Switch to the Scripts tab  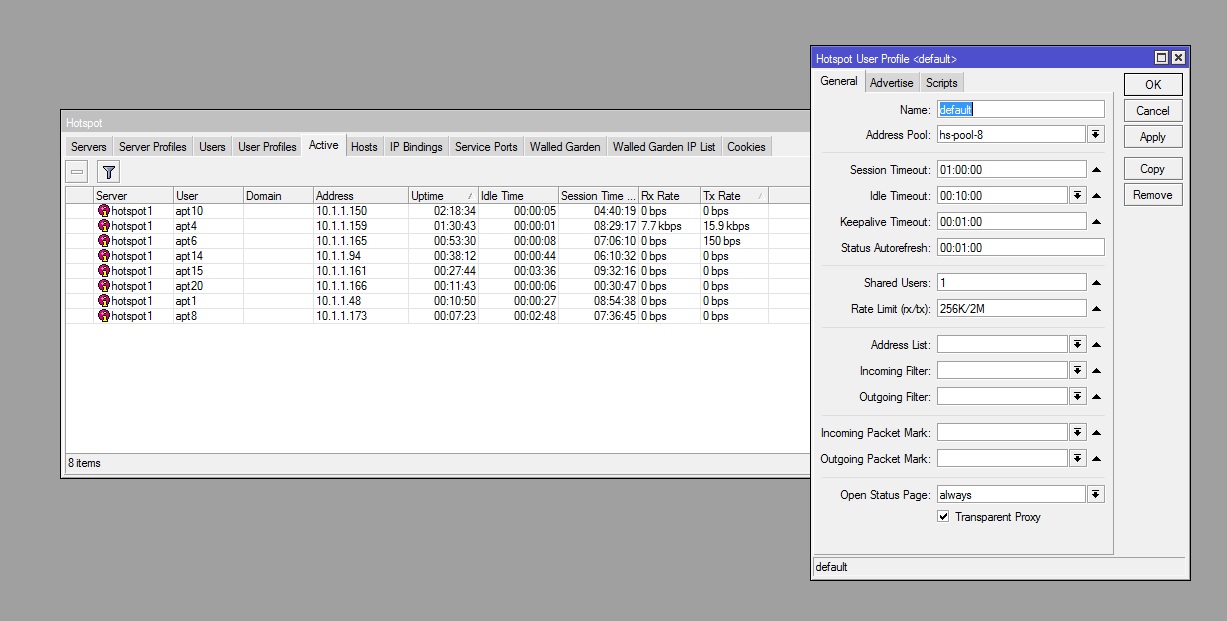941,82
